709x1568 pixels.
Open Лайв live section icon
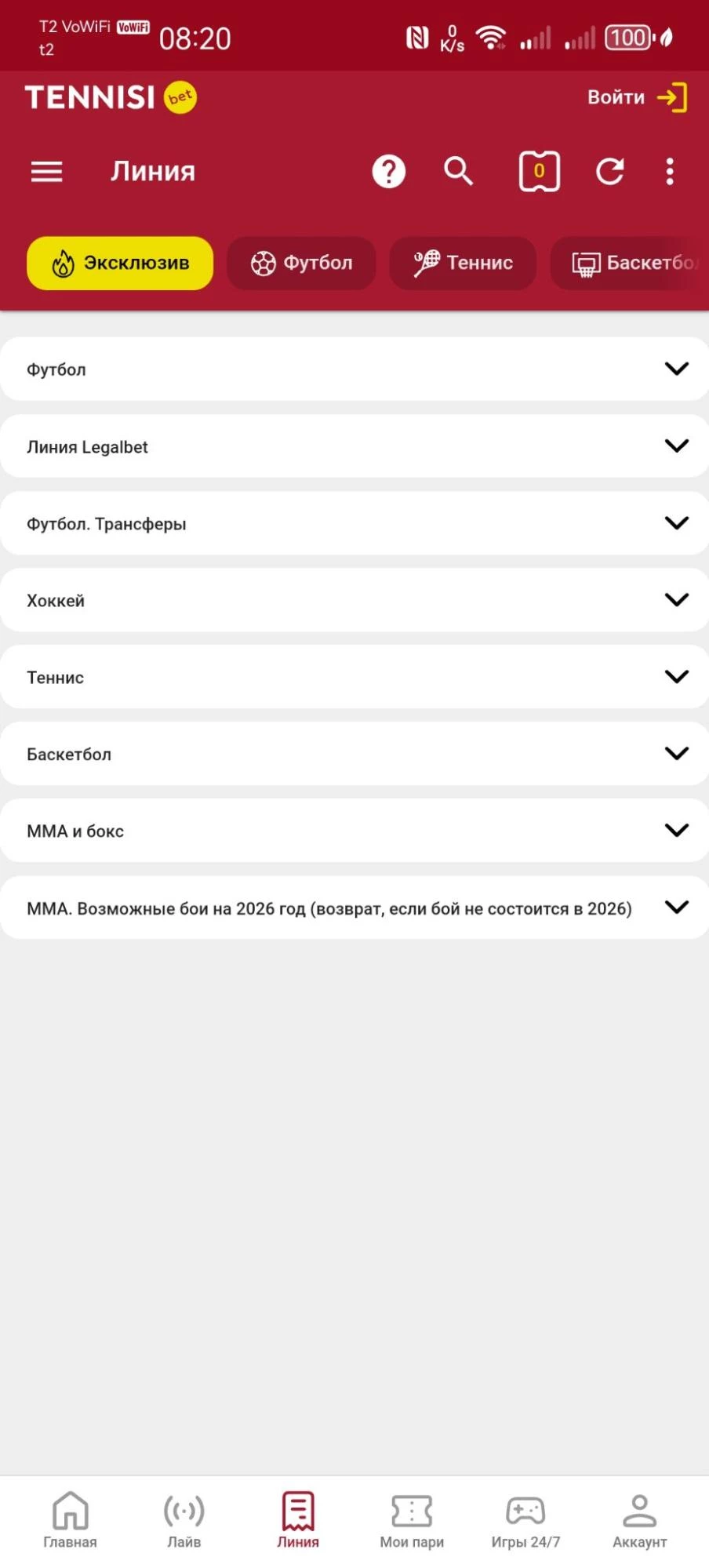(x=184, y=1519)
